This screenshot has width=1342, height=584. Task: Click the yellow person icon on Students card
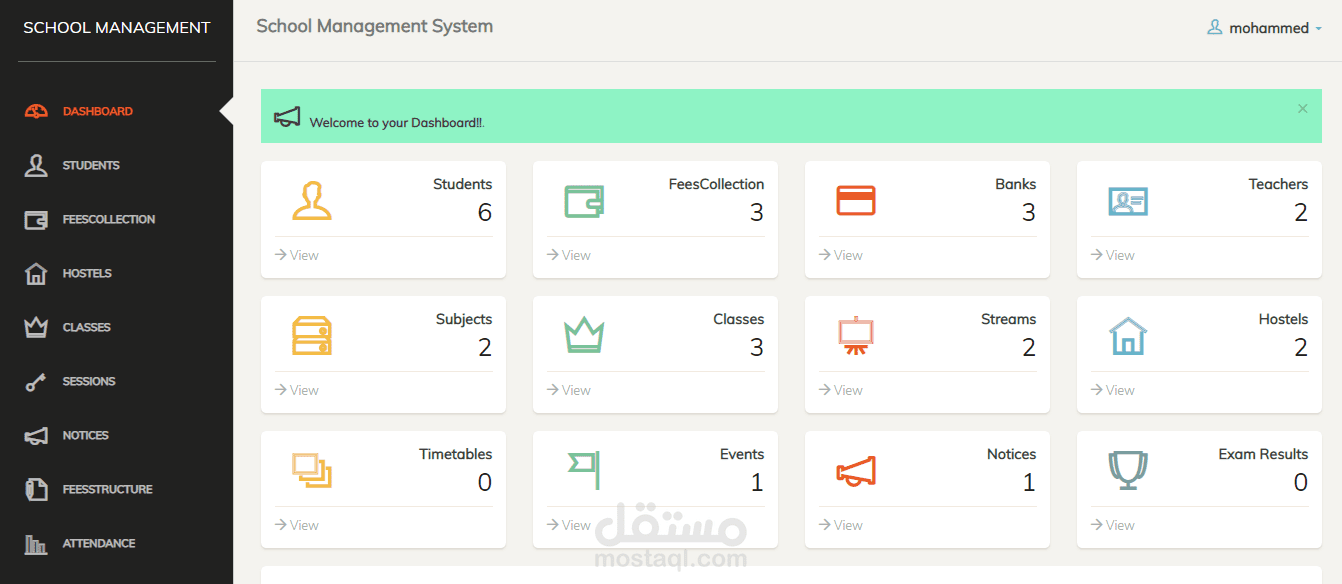tap(312, 200)
